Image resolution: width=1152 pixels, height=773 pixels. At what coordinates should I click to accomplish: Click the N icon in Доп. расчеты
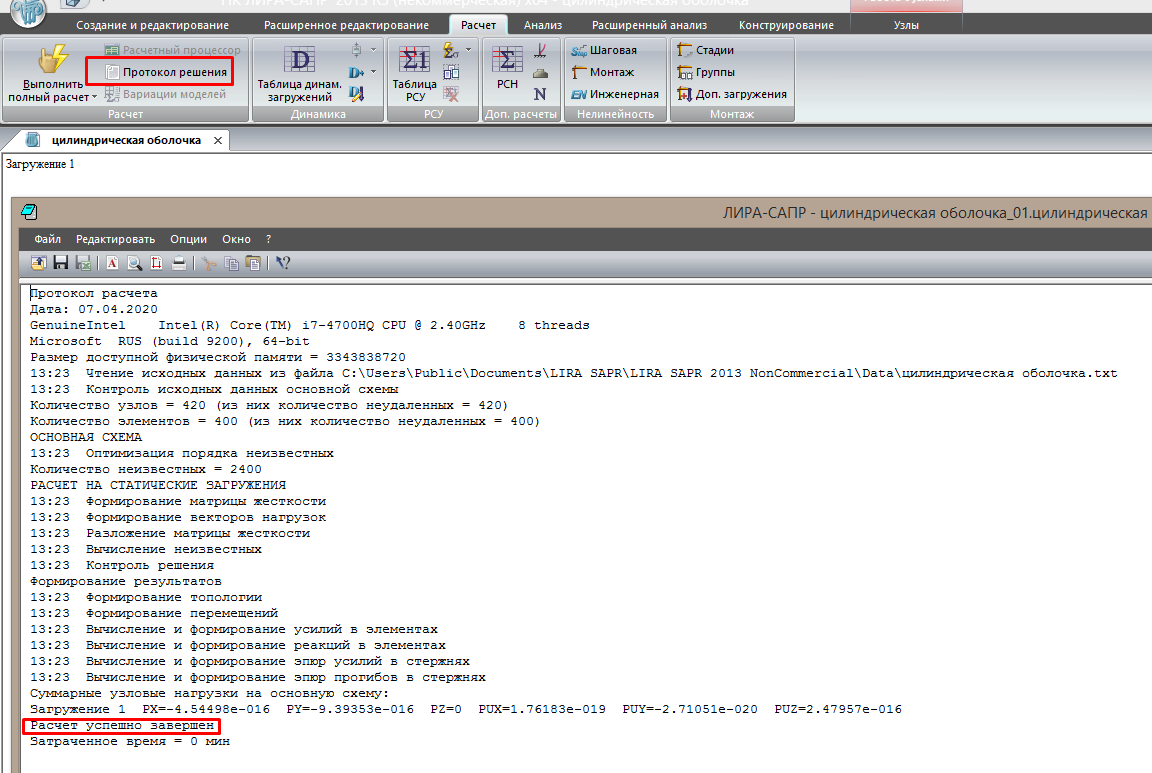(540, 94)
